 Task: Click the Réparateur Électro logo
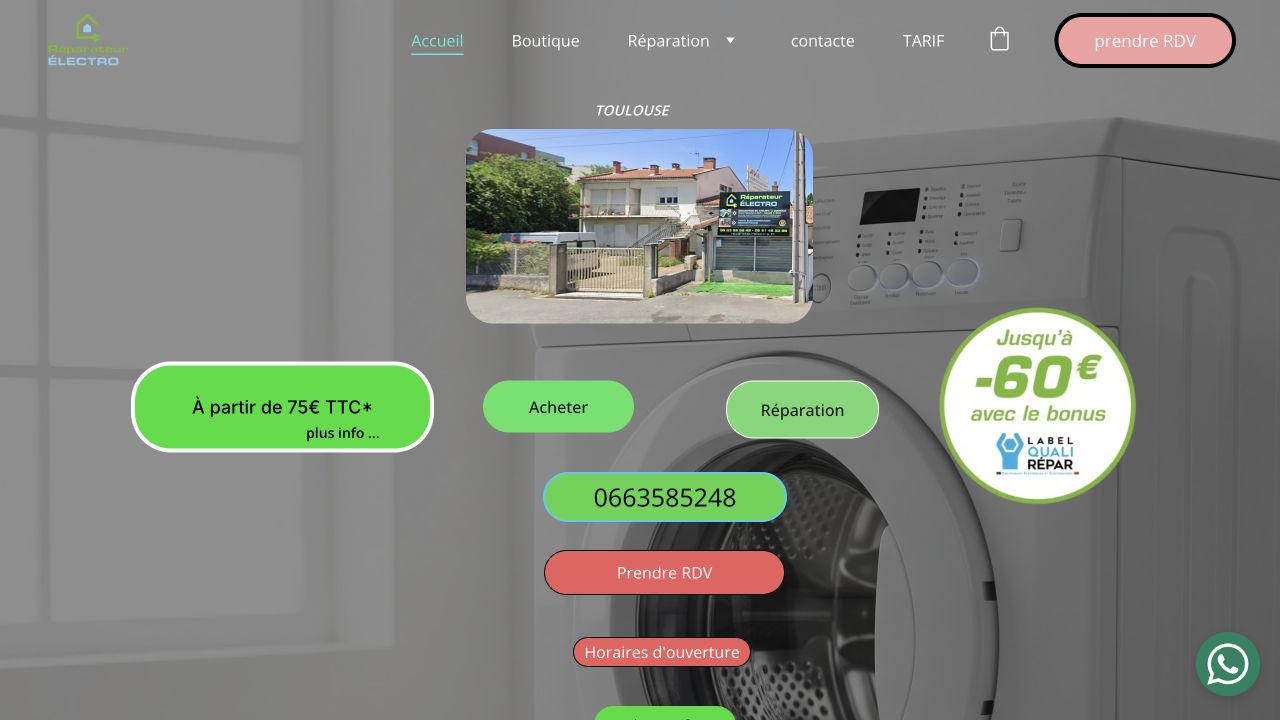tap(88, 41)
